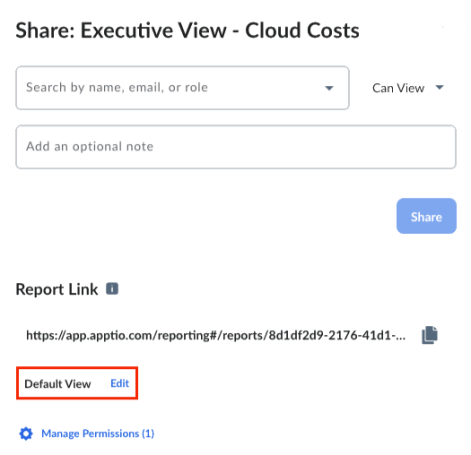Open the Manage Permissions (1) link
Viewport: 471px width, 455px height.
click(x=98, y=433)
